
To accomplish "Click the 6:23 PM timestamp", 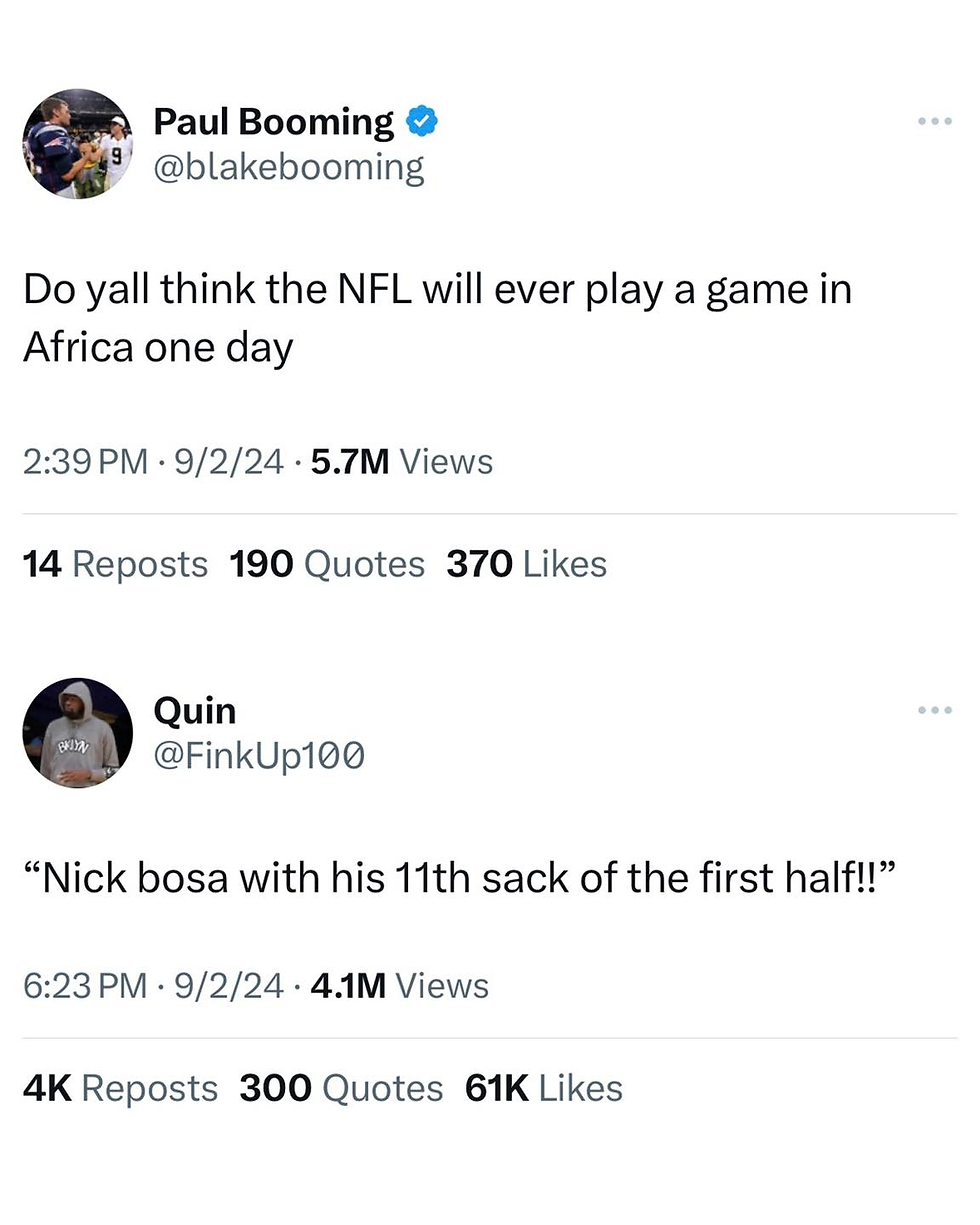I will tap(84, 986).
